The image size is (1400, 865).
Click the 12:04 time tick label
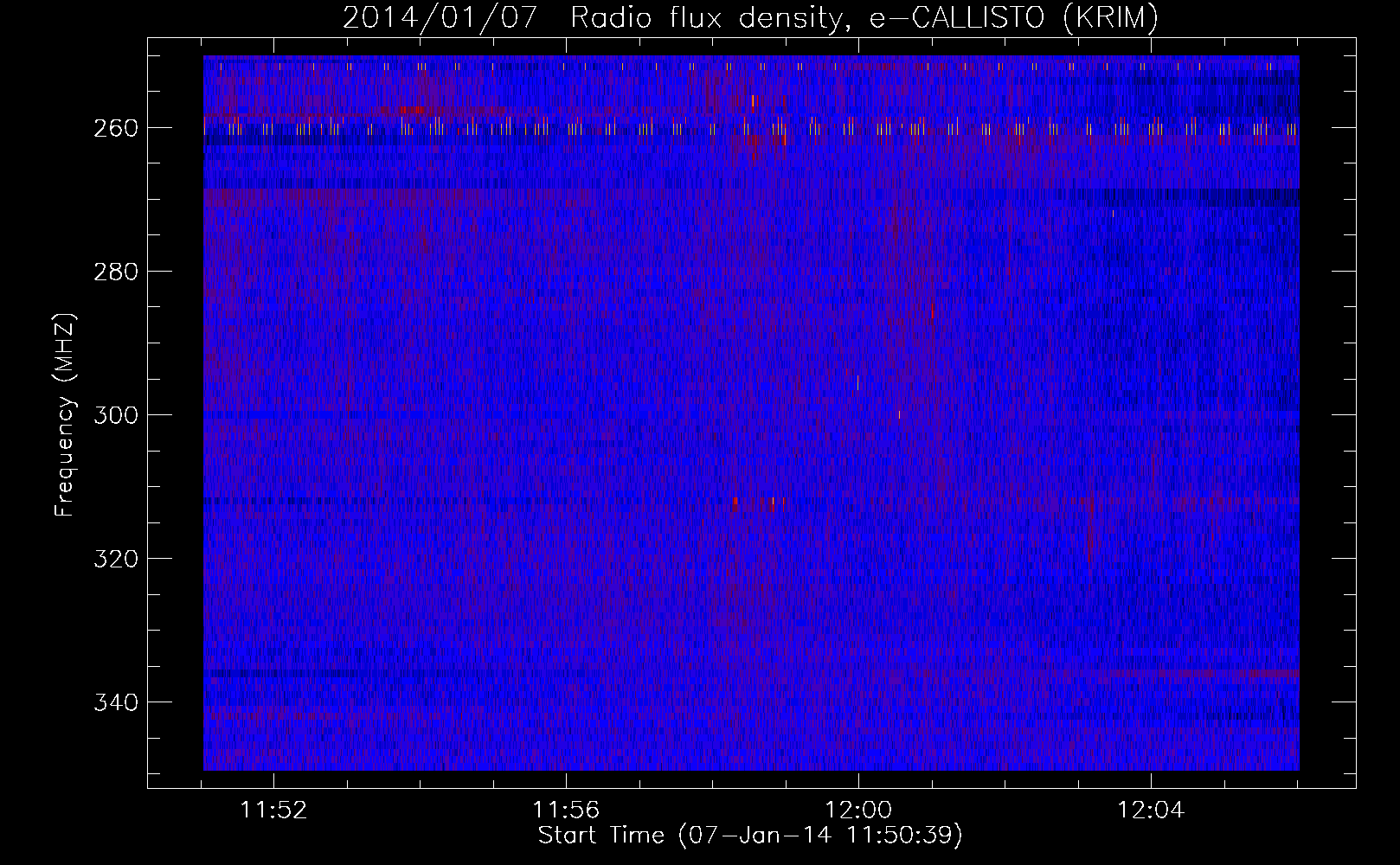point(1151,811)
